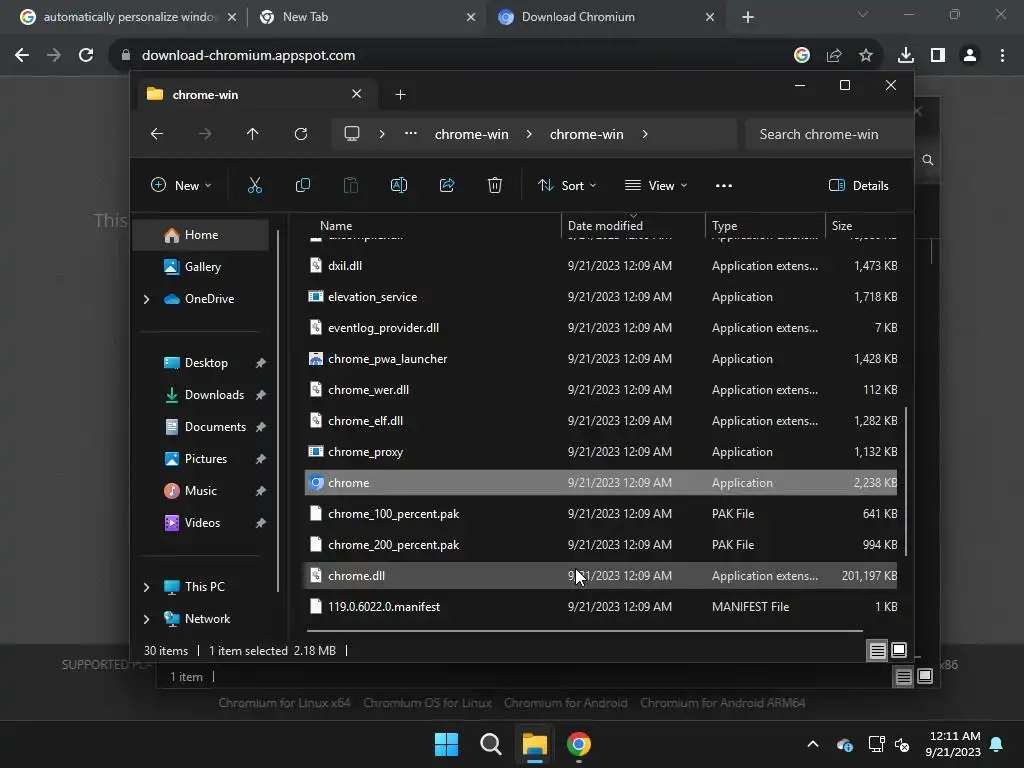Click the Delete trash can icon
This screenshot has width=1024, height=768.
[494, 185]
